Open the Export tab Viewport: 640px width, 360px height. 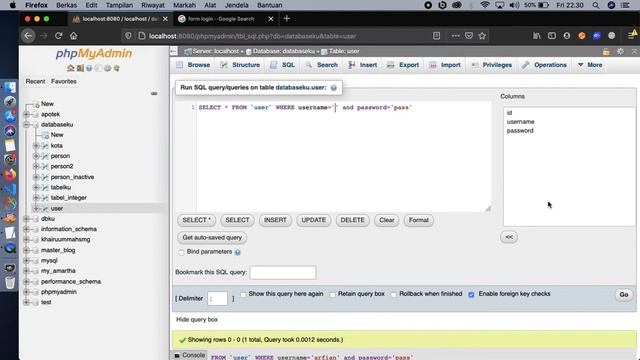(403, 65)
